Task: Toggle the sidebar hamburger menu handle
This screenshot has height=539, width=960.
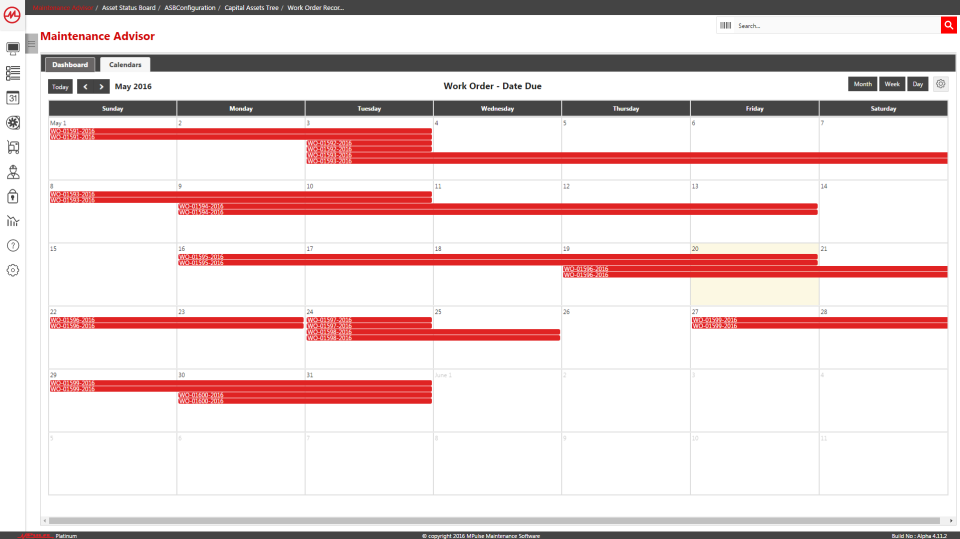Action: [31, 44]
